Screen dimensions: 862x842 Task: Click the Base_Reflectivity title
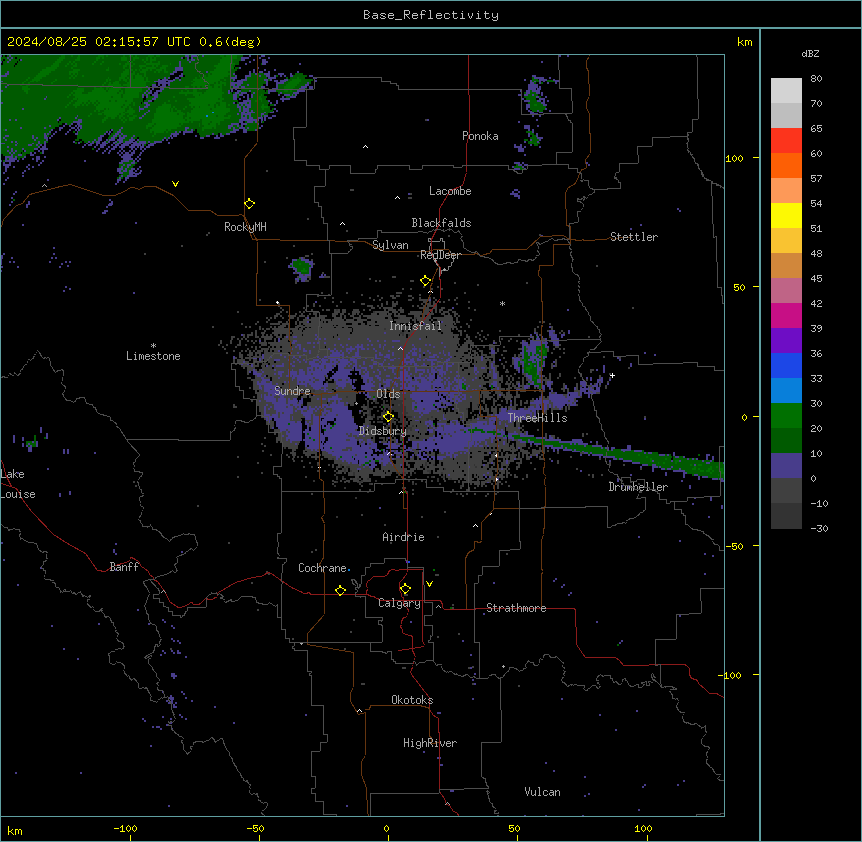click(431, 15)
